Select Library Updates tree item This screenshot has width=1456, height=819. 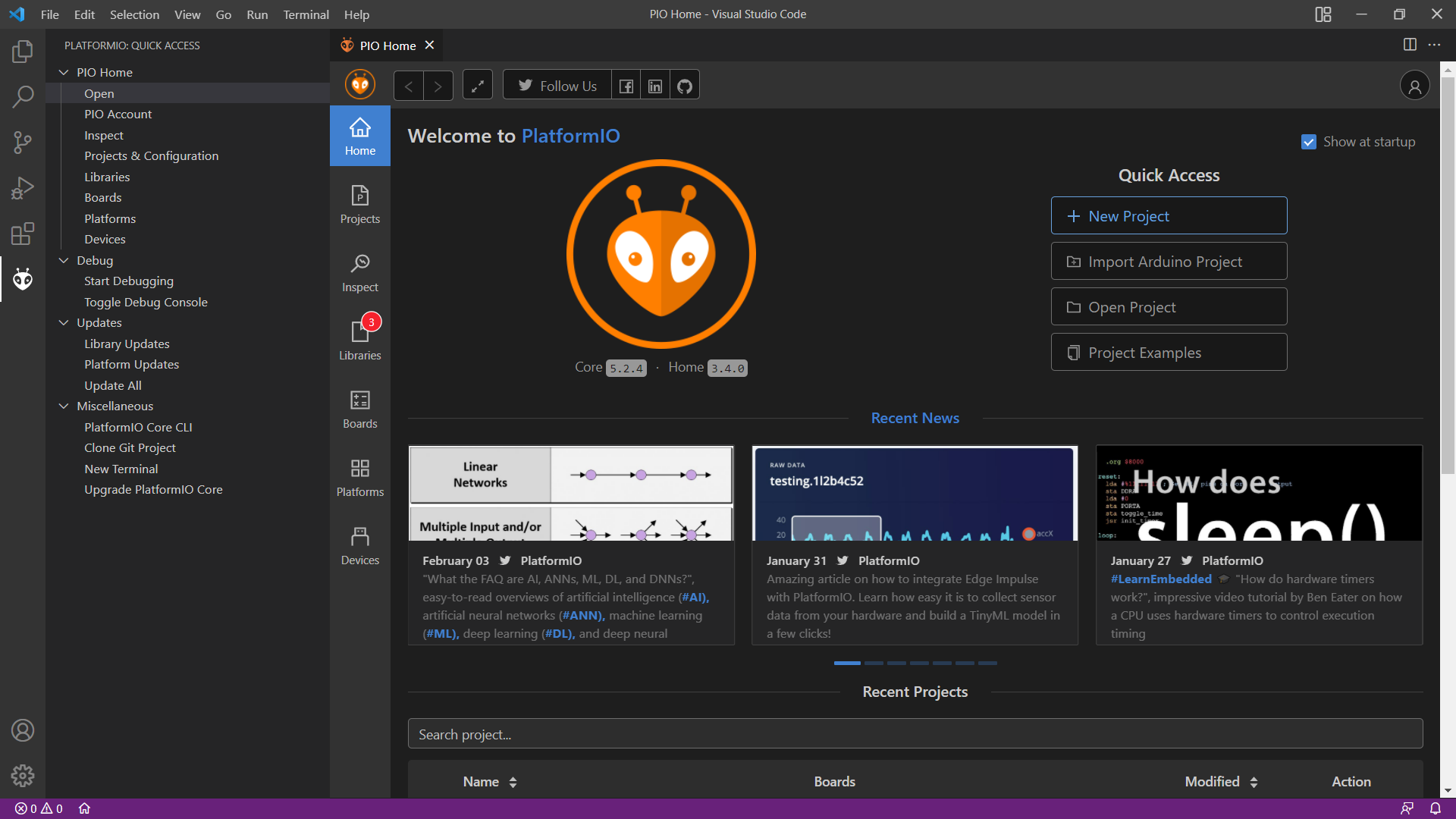[127, 344]
